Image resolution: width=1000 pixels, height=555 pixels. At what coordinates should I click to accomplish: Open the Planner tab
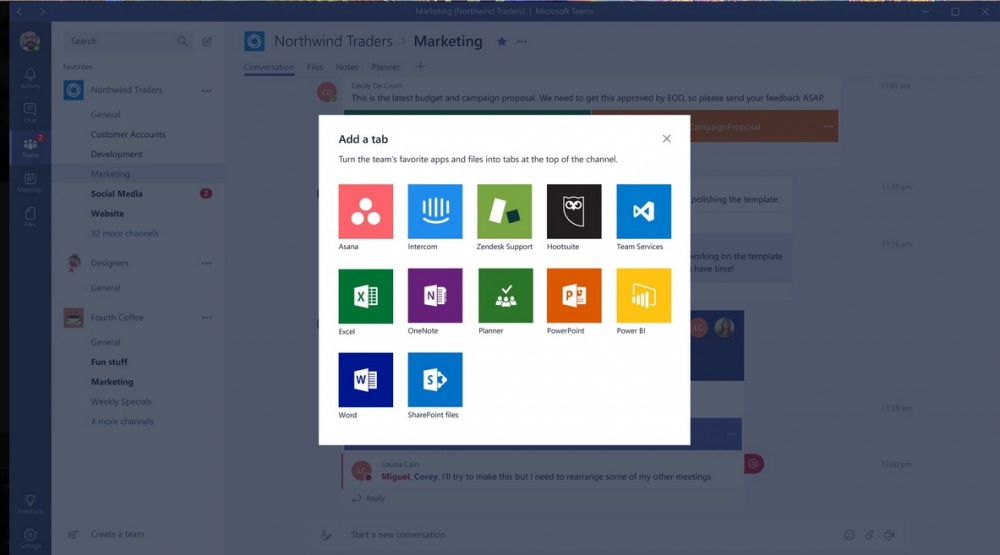pos(386,67)
